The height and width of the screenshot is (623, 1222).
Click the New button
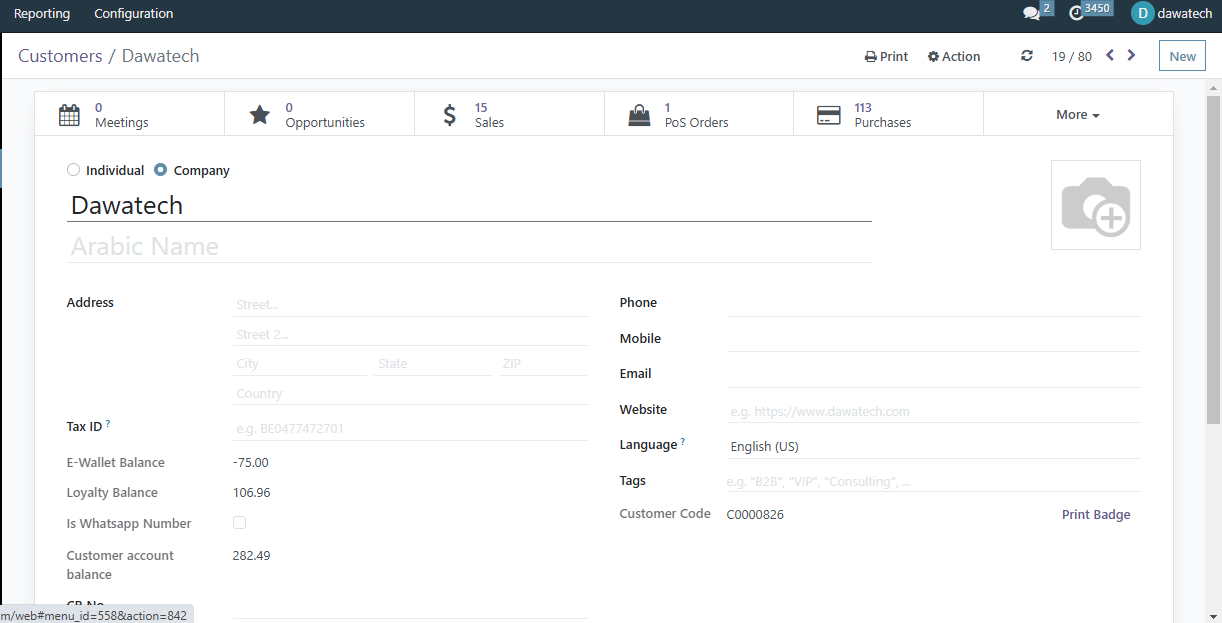[1183, 56]
